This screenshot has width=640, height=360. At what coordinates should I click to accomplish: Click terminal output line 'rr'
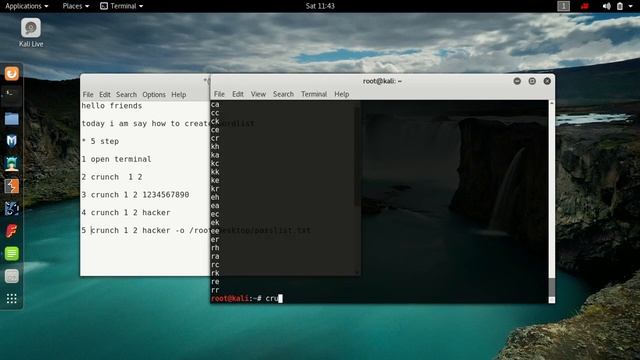coord(215,290)
